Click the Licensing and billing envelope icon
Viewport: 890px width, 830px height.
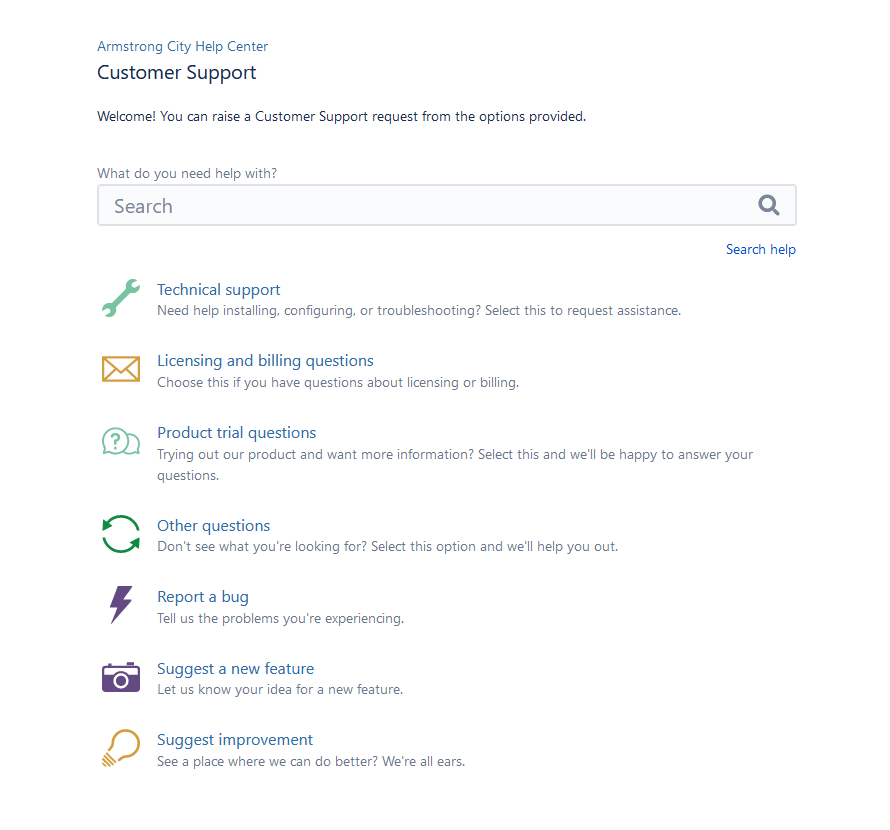(120, 368)
